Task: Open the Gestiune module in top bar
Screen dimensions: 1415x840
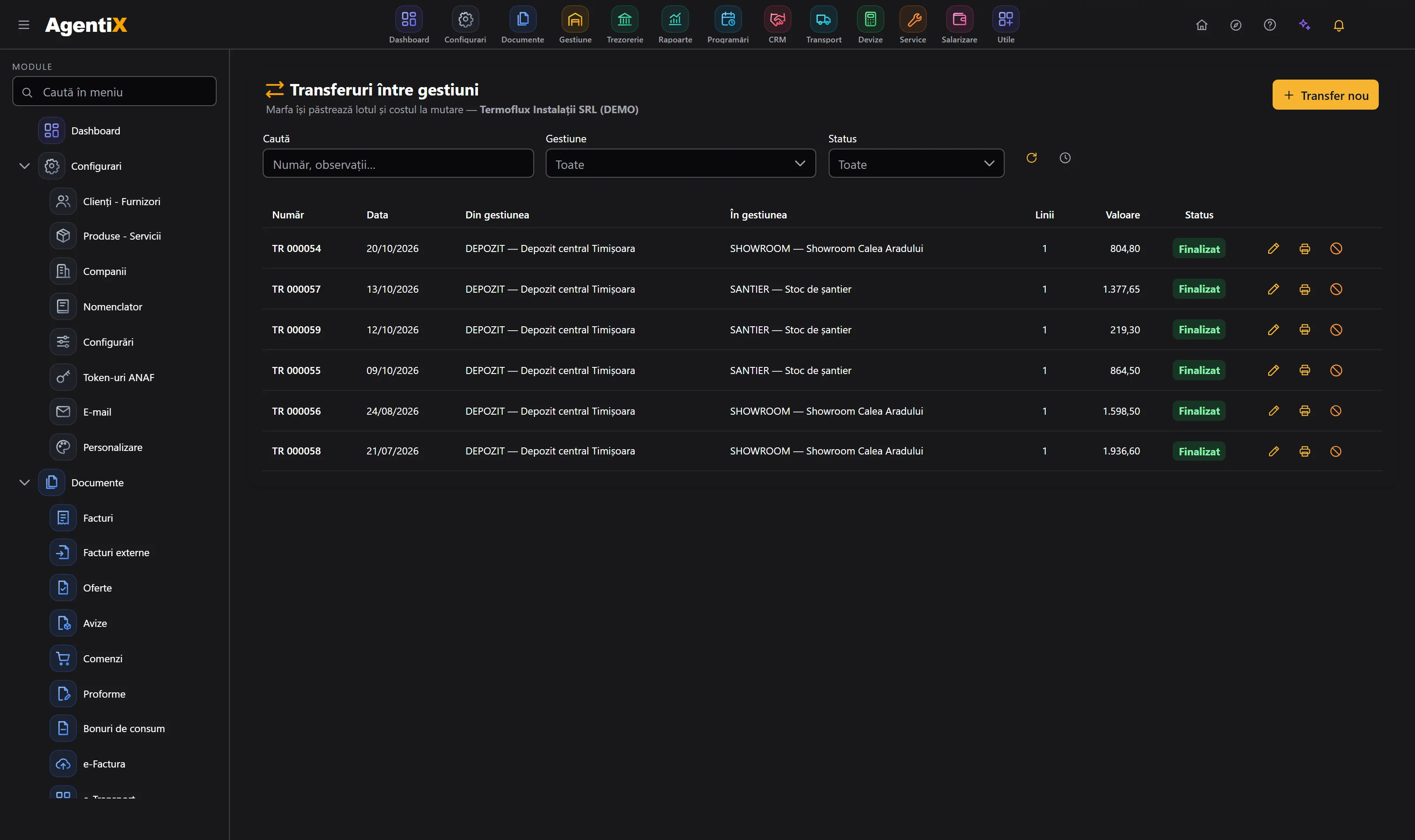Action: [x=575, y=25]
